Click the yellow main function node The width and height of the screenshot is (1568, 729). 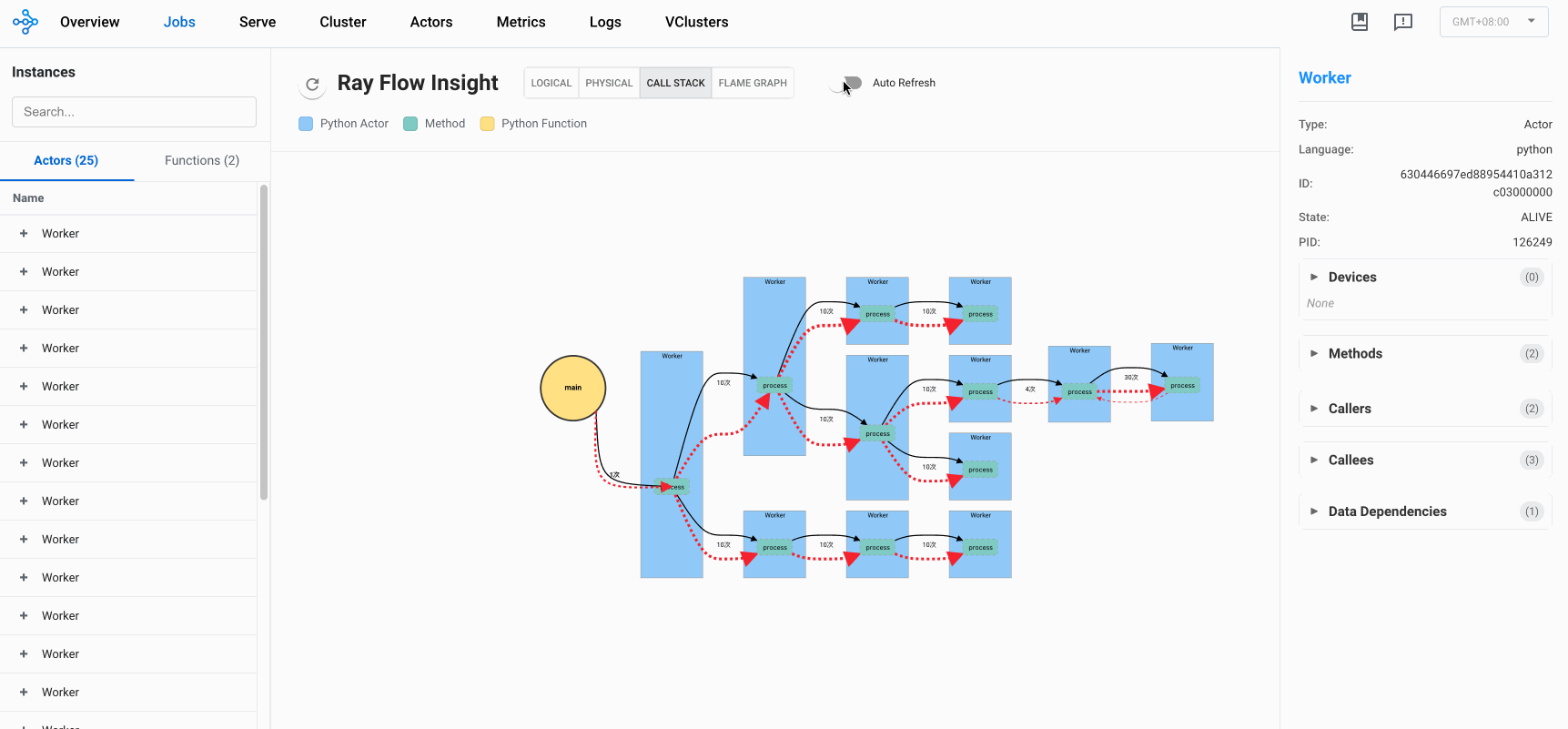pyautogui.click(x=573, y=388)
